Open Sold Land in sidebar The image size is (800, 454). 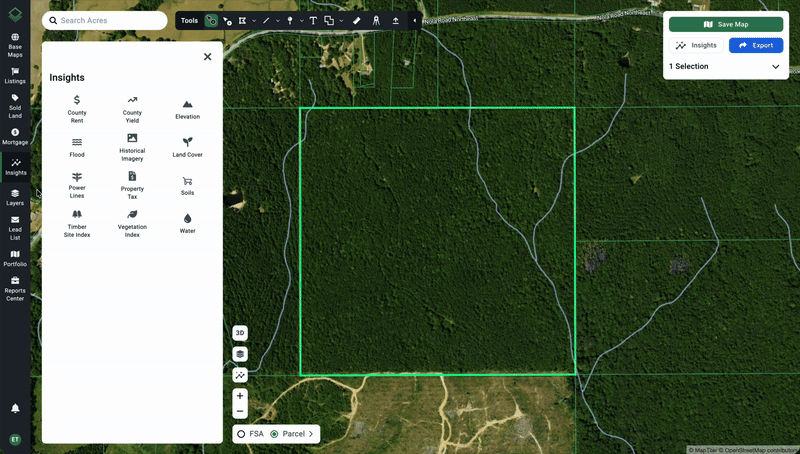coord(15,106)
